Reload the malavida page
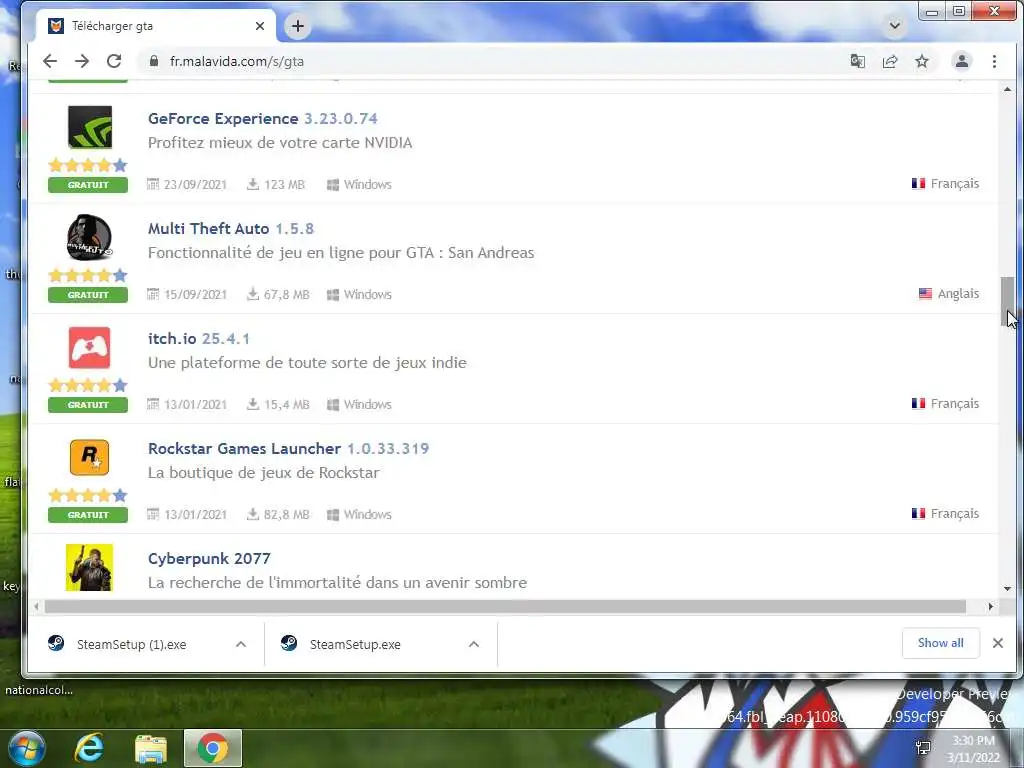This screenshot has width=1024, height=768. point(114,61)
